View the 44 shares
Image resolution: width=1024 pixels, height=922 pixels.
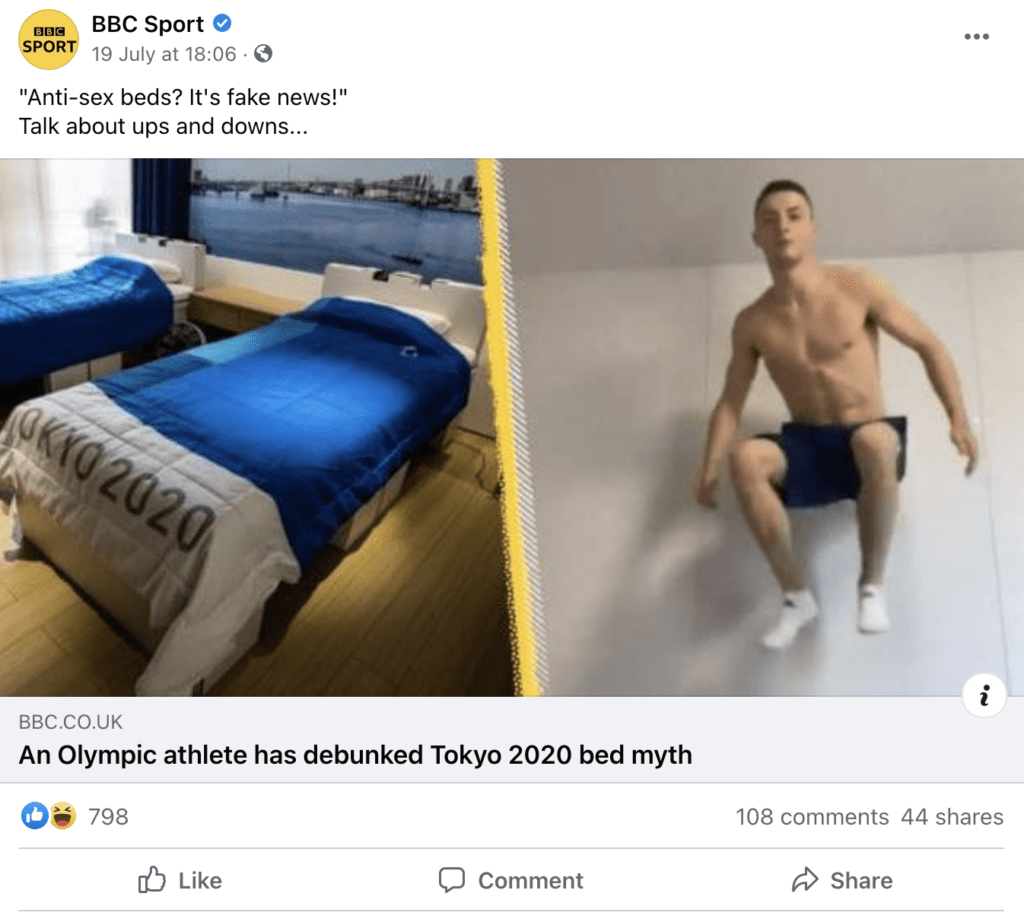(x=952, y=817)
